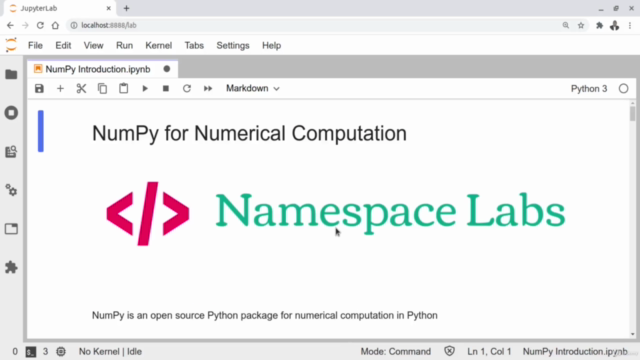
Task: Open the View menu
Action: tap(93, 45)
